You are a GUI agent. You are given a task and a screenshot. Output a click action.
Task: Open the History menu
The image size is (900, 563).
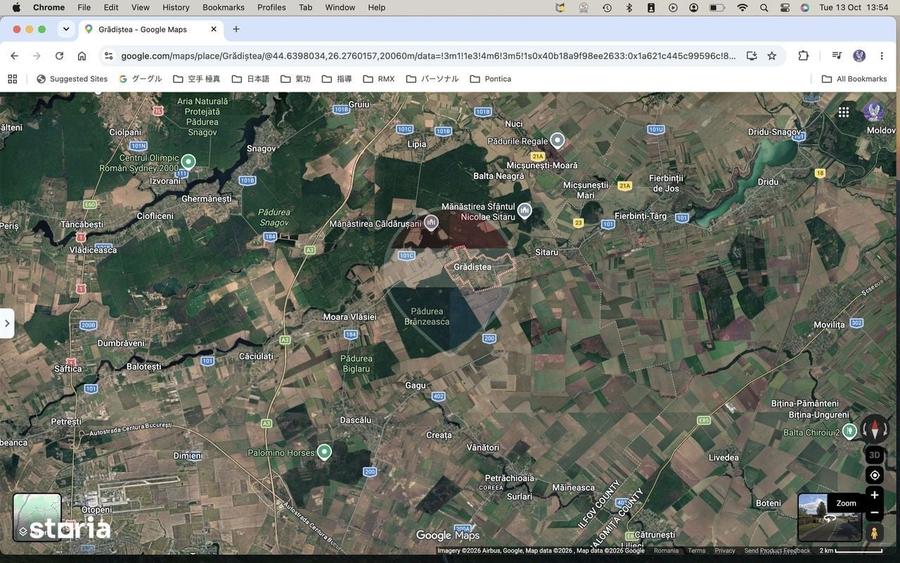[176, 7]
